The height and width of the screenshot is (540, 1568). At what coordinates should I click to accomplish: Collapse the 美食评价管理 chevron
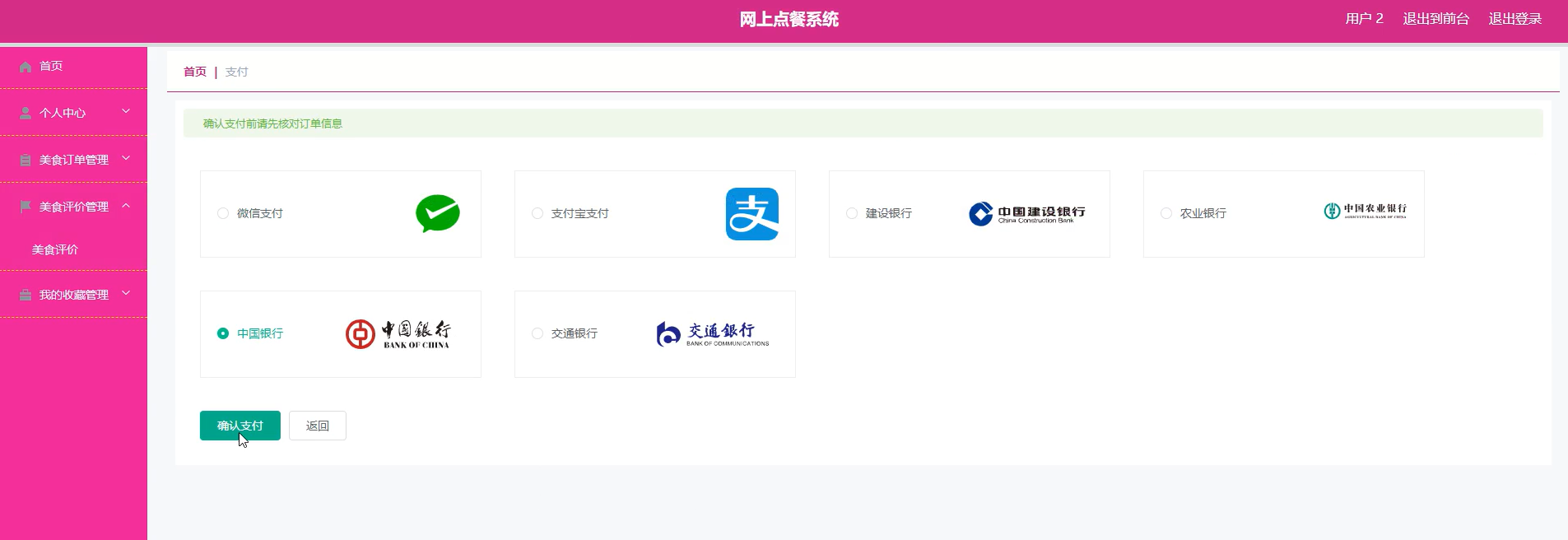pyautogui.click(x=126, y=205)
